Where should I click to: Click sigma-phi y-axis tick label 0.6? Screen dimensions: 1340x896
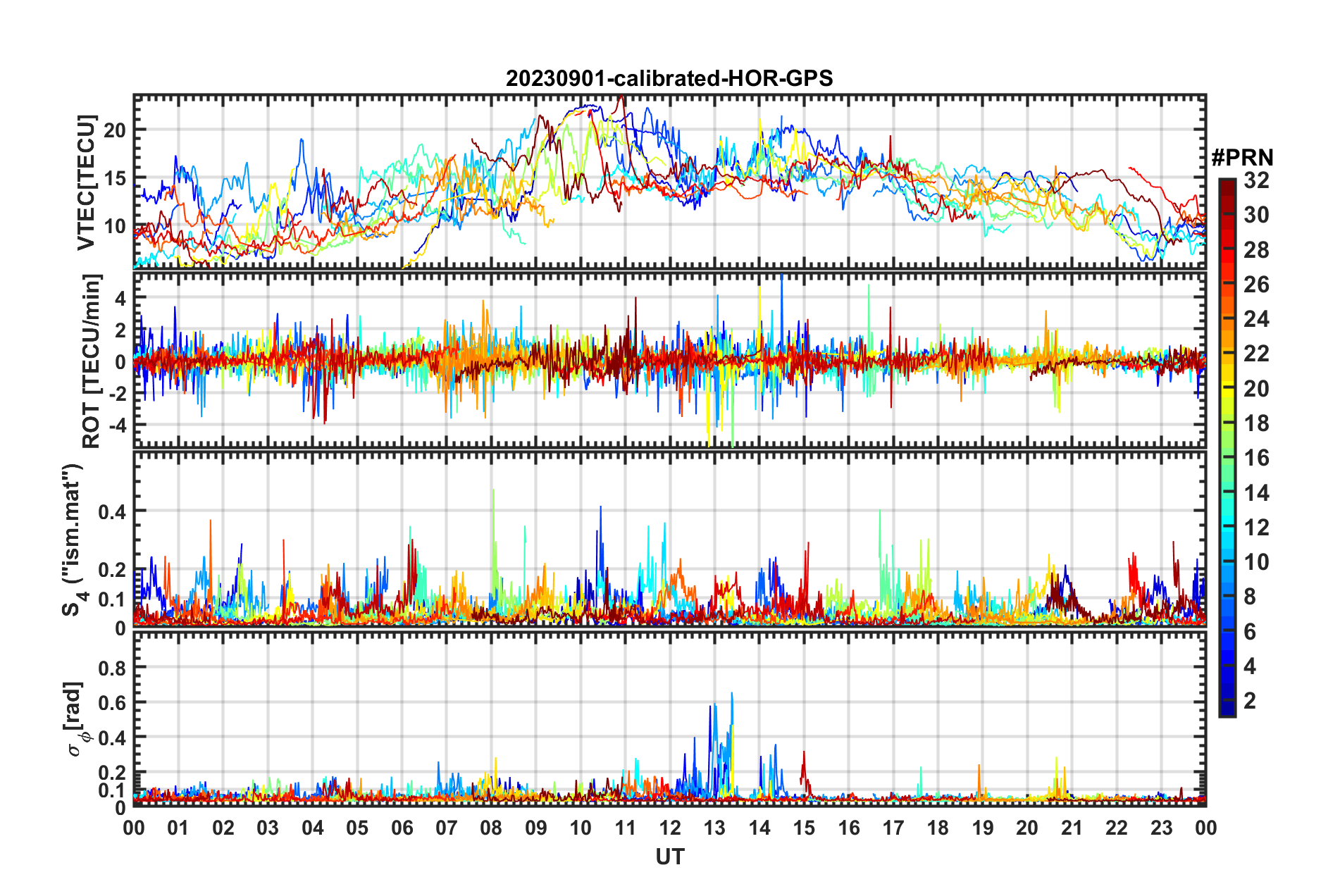point(113,702)
